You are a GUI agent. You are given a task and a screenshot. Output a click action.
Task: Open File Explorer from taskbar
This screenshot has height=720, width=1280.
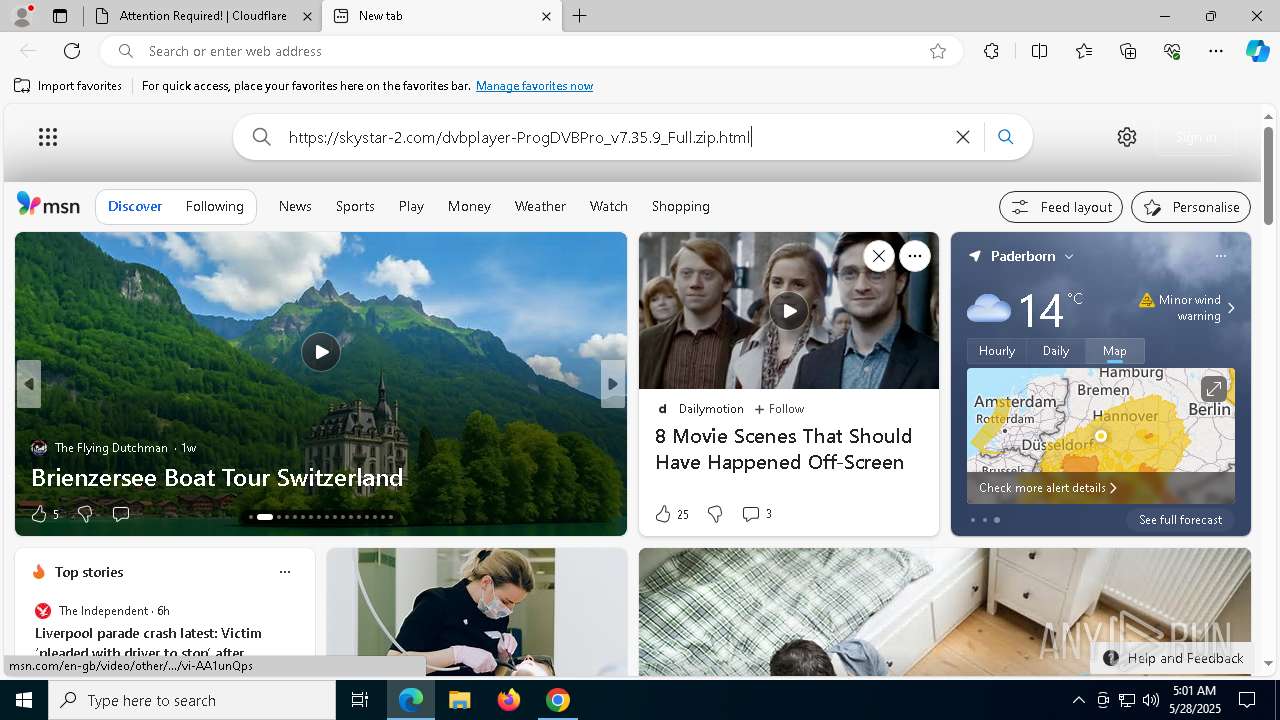(459, 700)
